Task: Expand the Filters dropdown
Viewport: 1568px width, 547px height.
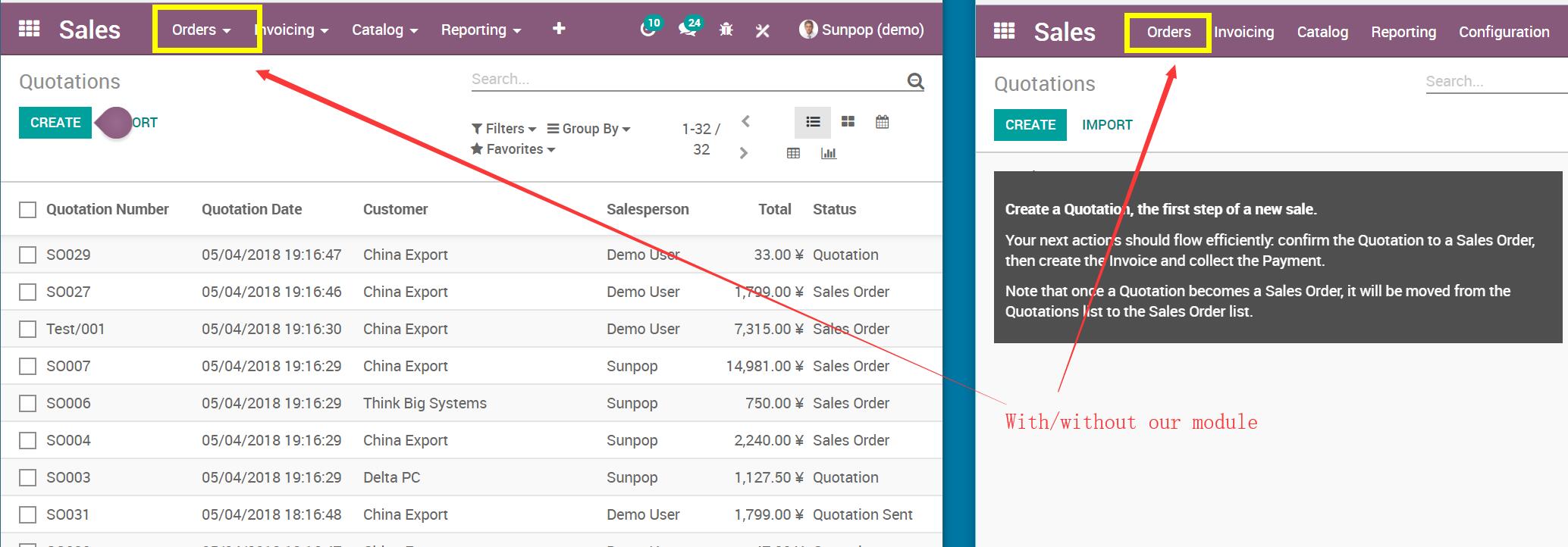Action: (503, 129)
